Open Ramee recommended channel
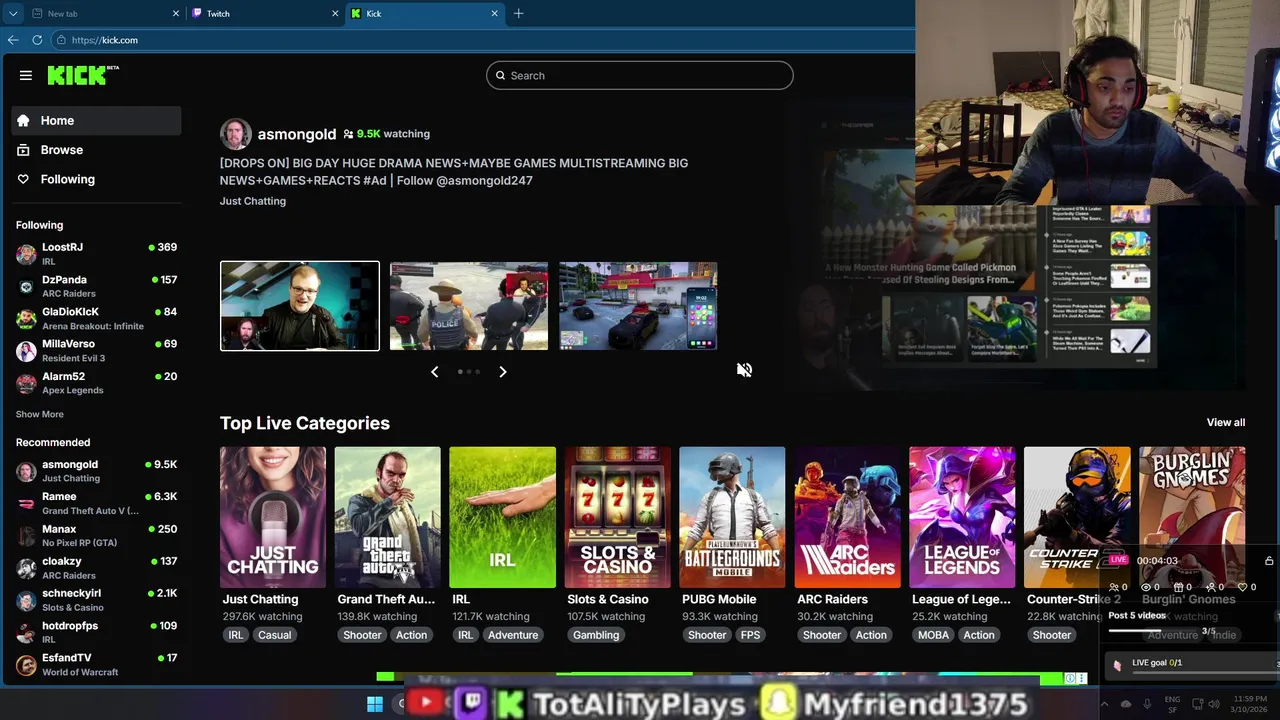The image size is (1280, 720). [x=96, y=503]
